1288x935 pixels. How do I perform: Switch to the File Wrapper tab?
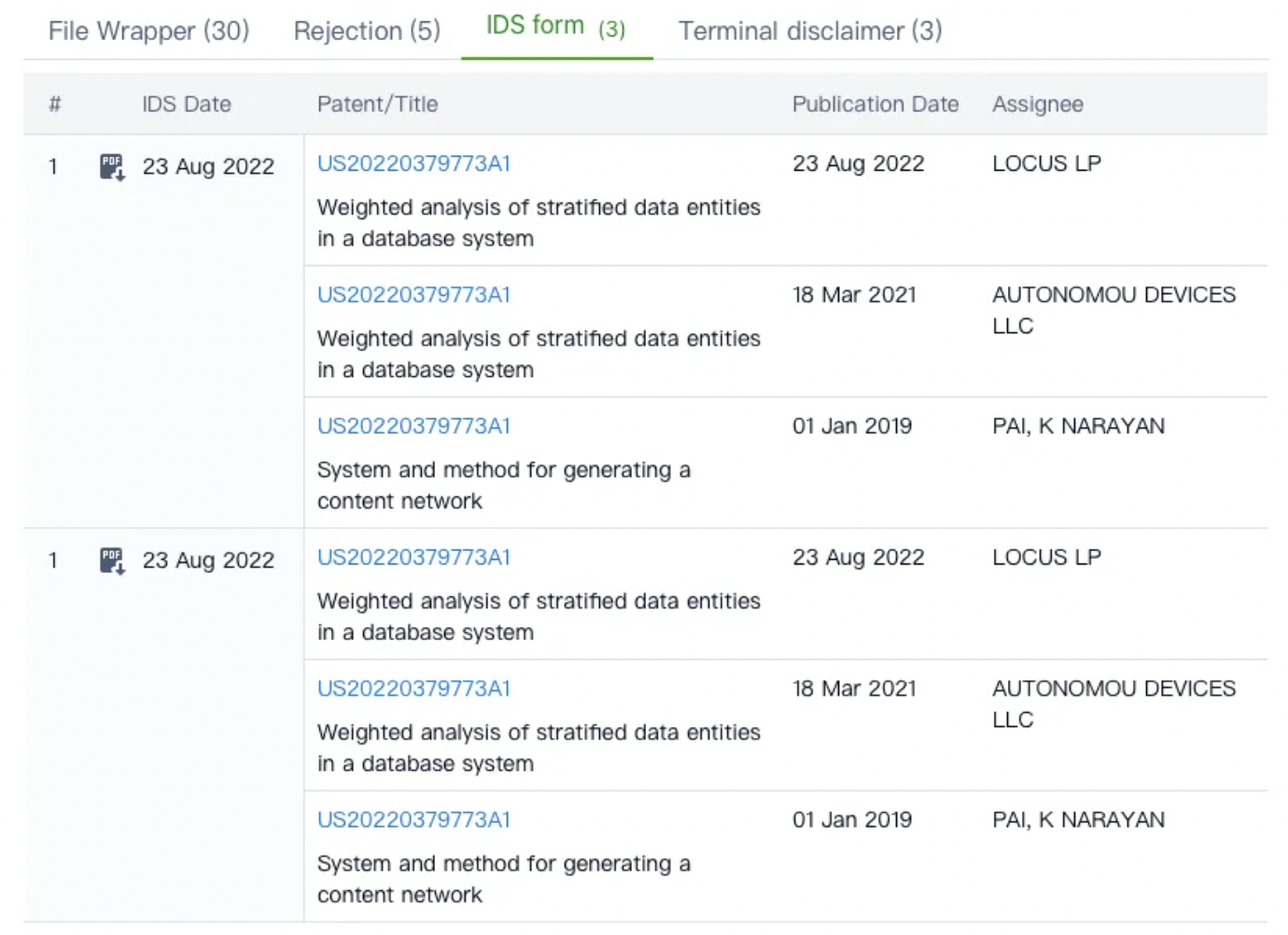147,31
